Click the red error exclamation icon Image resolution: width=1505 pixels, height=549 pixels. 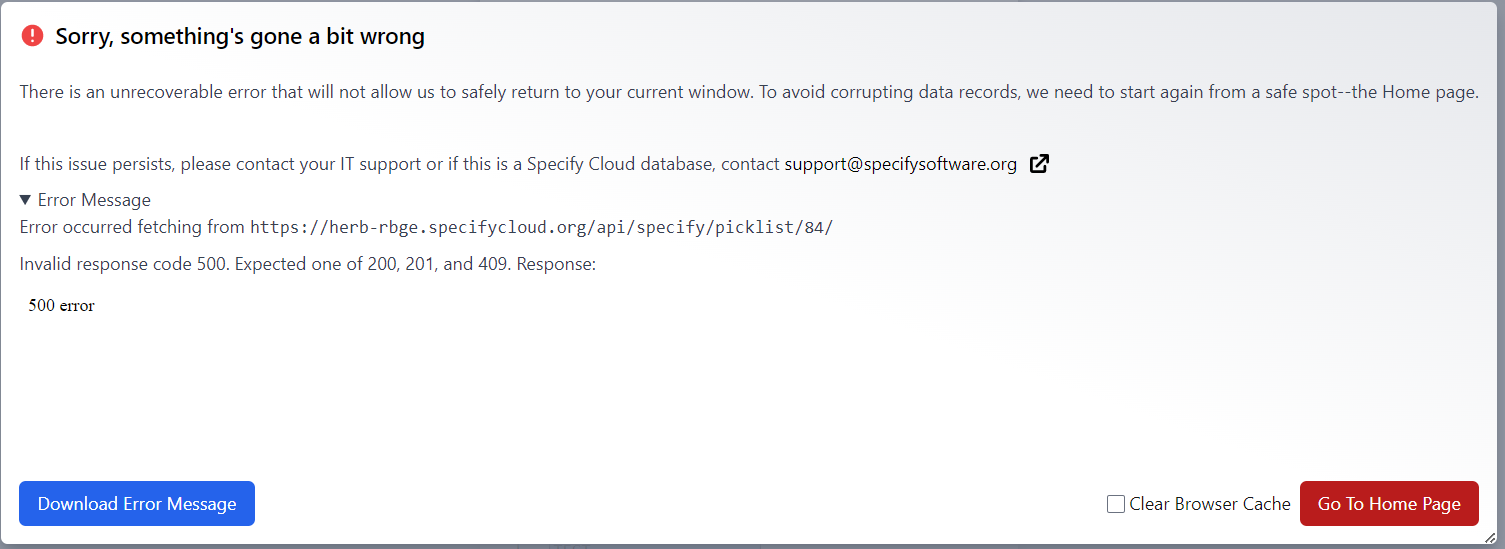pos(32,36)
